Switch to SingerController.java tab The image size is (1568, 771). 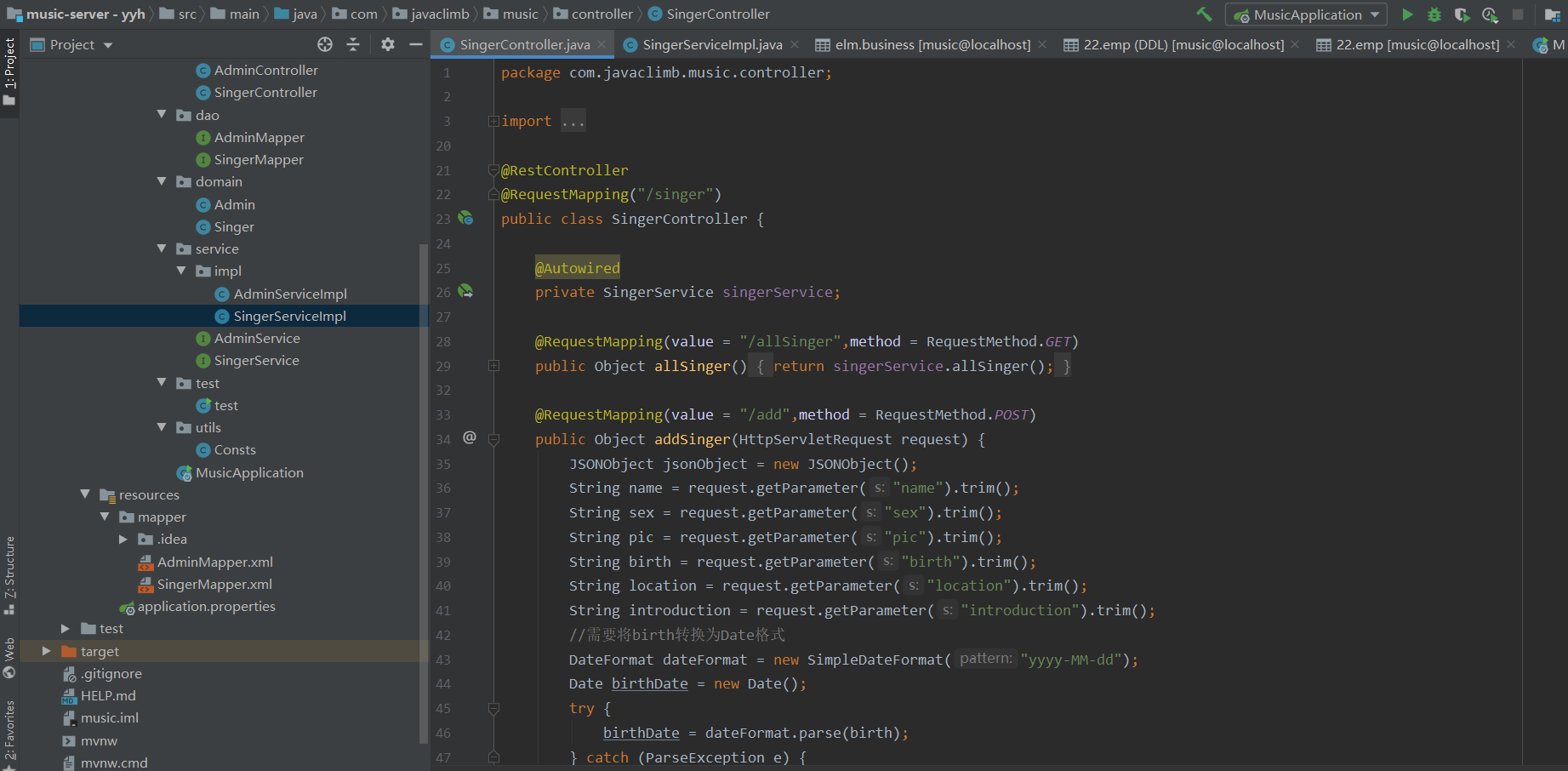[x=524, y=44]
